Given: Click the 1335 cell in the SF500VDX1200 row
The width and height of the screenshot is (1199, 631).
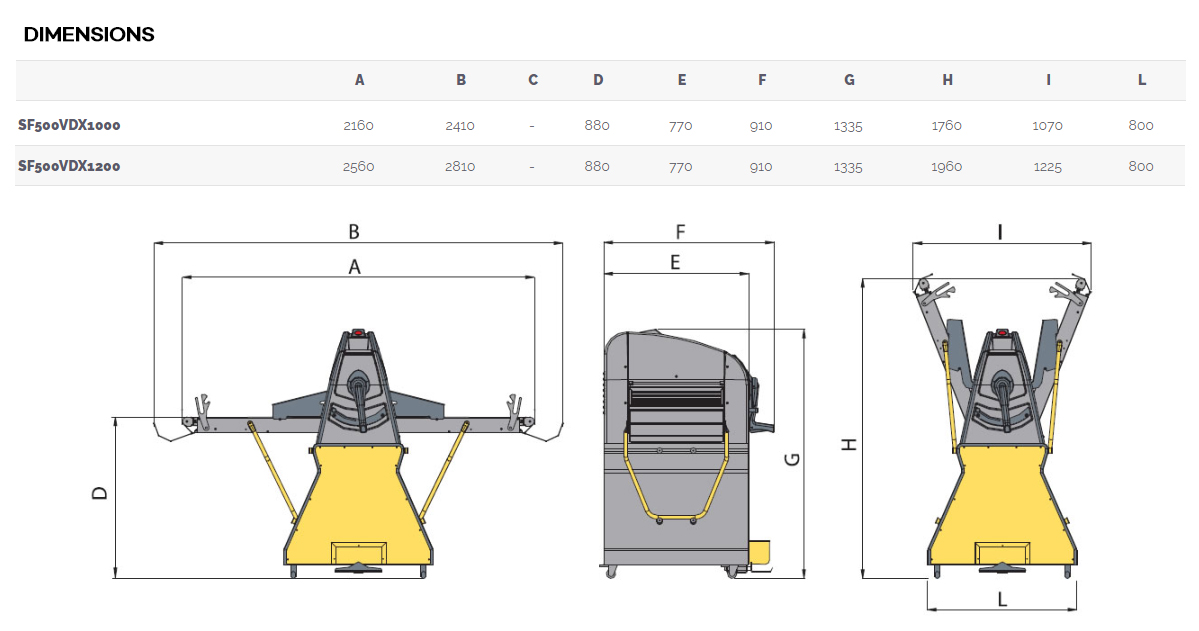Looking at the screenshot, I should coord(848,166).
